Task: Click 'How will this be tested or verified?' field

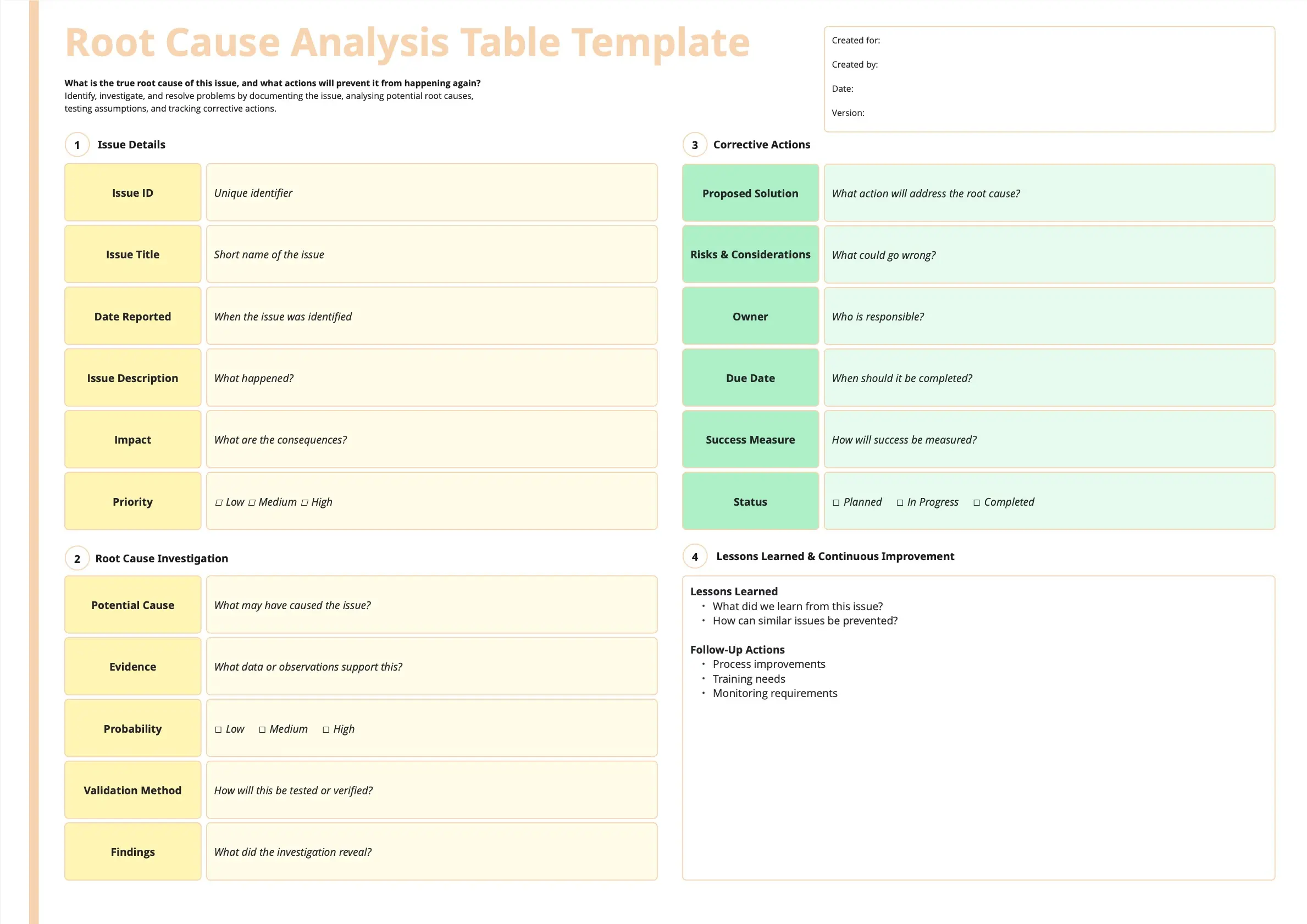Action: (432, 790)
